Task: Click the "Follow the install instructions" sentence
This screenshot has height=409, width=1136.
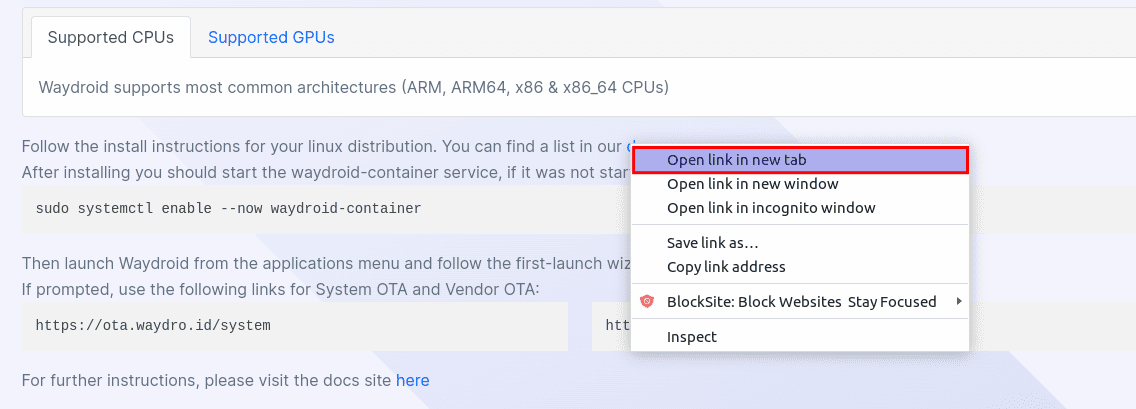Action: pyautogui.click(x=324, y=146)
